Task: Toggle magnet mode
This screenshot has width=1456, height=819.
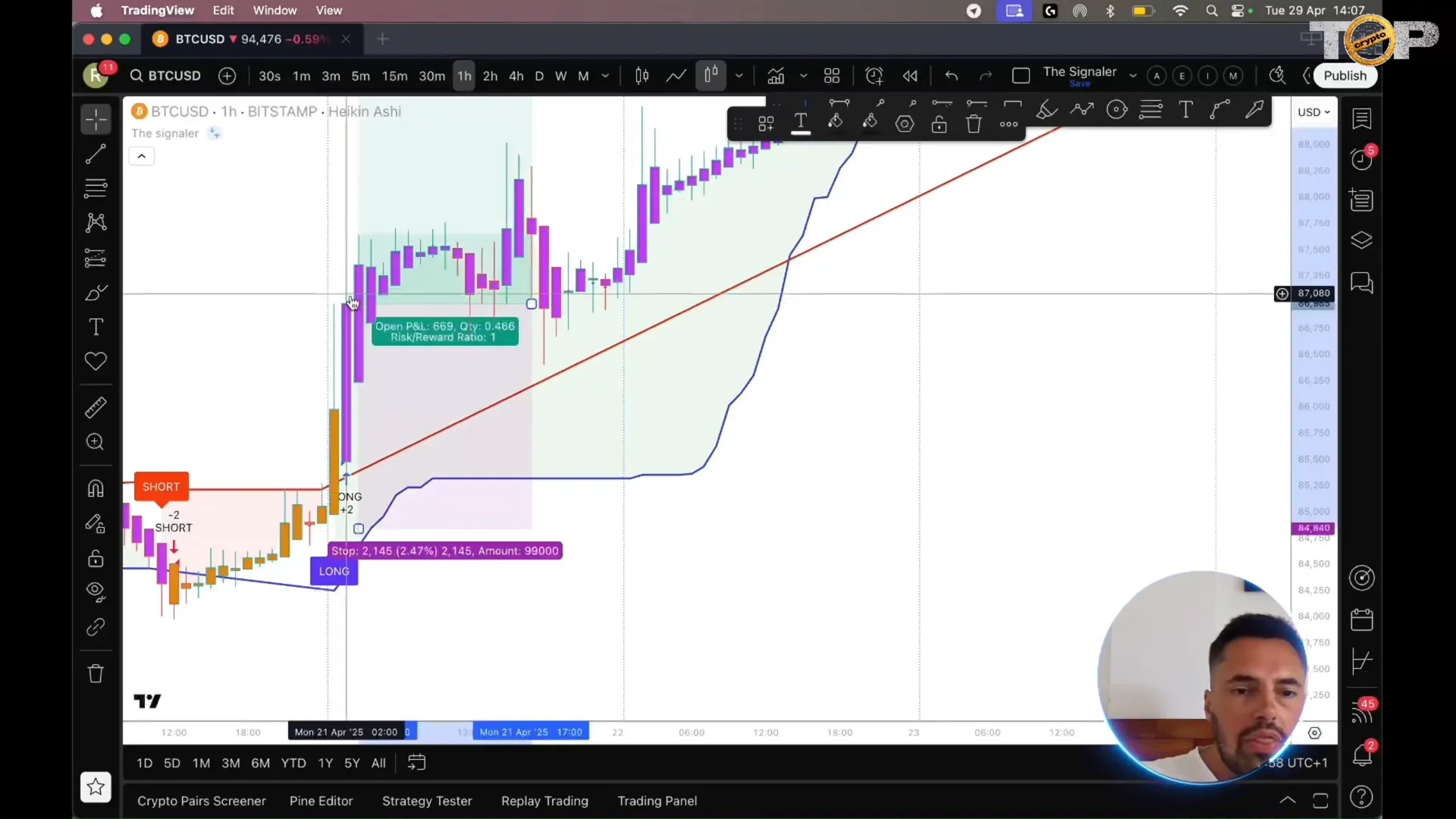Action: pos(96,489)
